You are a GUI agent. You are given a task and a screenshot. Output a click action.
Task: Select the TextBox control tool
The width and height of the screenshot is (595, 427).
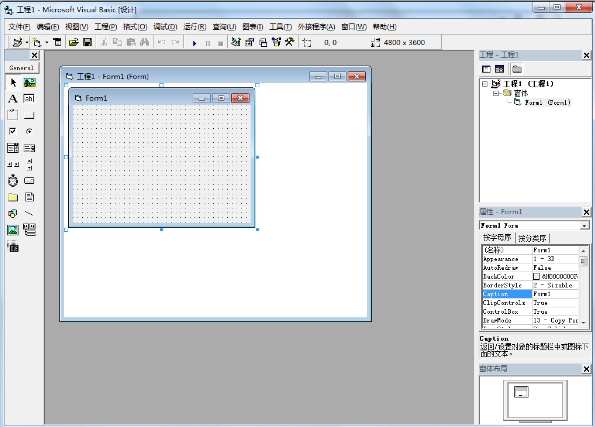click(x=29, y=99)
